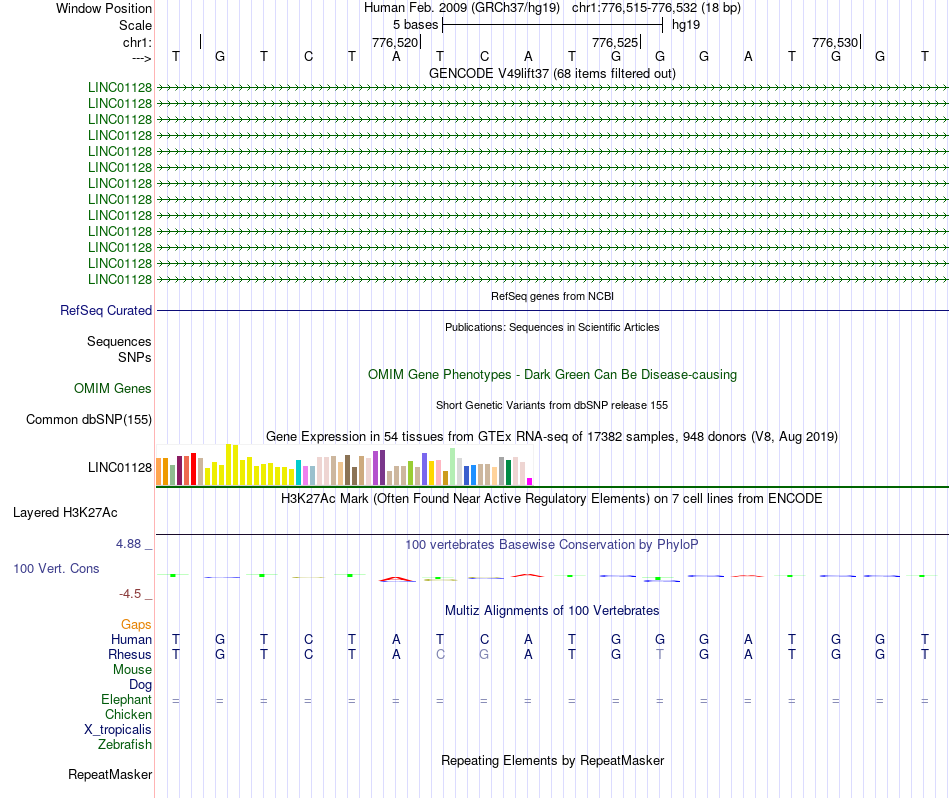Click the 'Basewise Conservation by PhyloP' title

552,545
